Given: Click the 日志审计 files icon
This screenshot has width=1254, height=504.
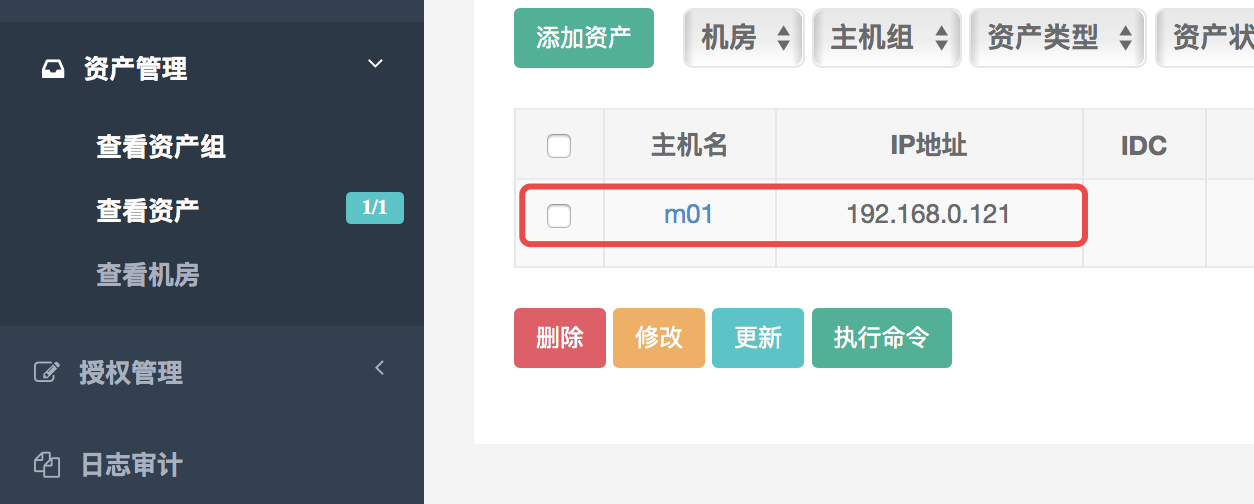Looking at the screenshot, I should pos(47,465).
